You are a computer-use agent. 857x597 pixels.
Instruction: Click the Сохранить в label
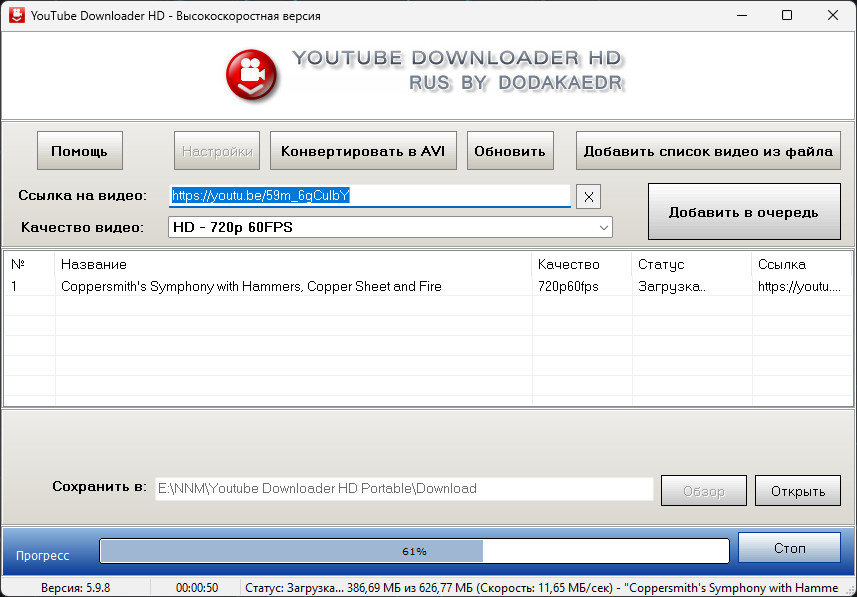[99, 487]
